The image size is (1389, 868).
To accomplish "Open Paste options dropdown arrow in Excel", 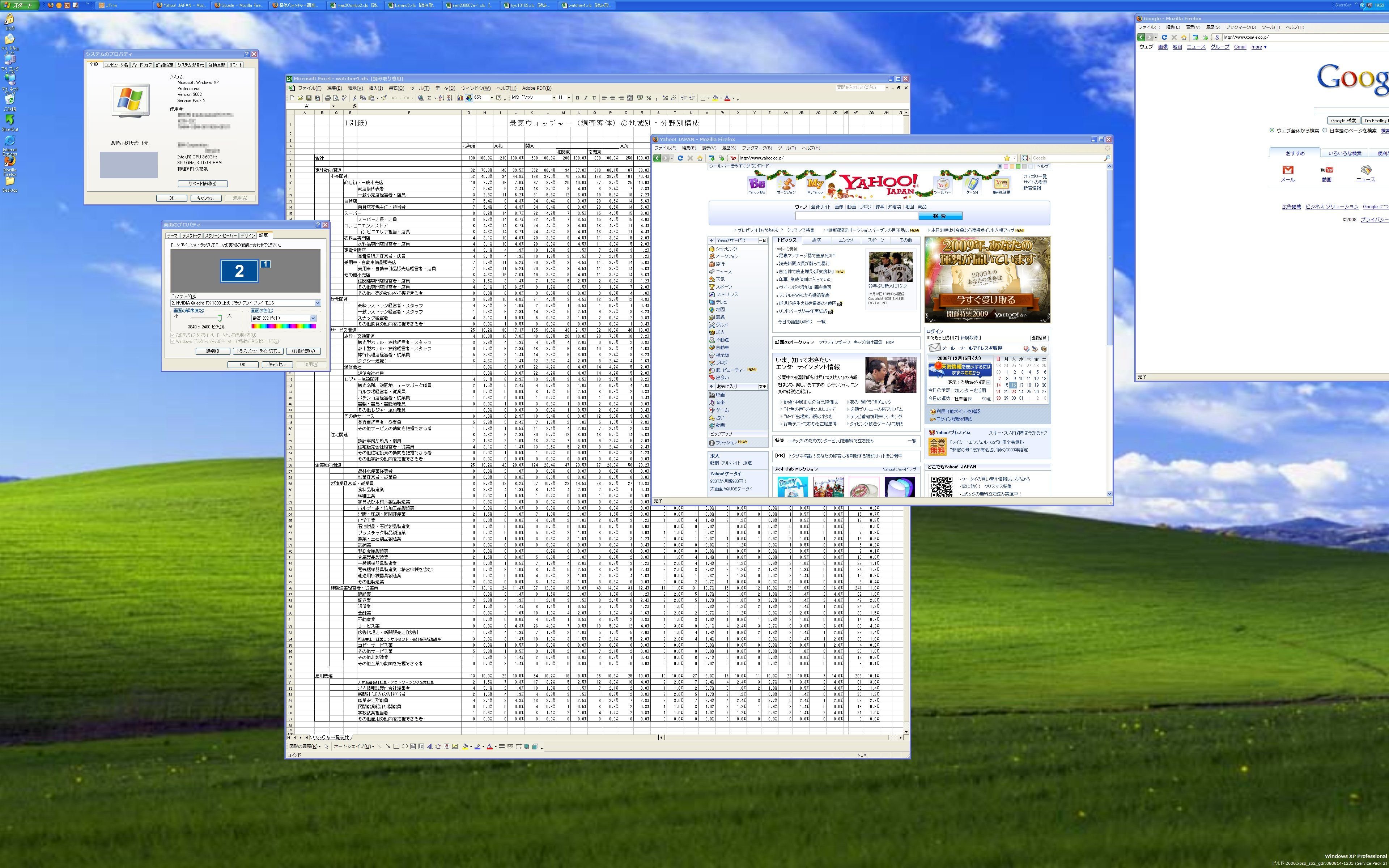I will pos(378,98).
